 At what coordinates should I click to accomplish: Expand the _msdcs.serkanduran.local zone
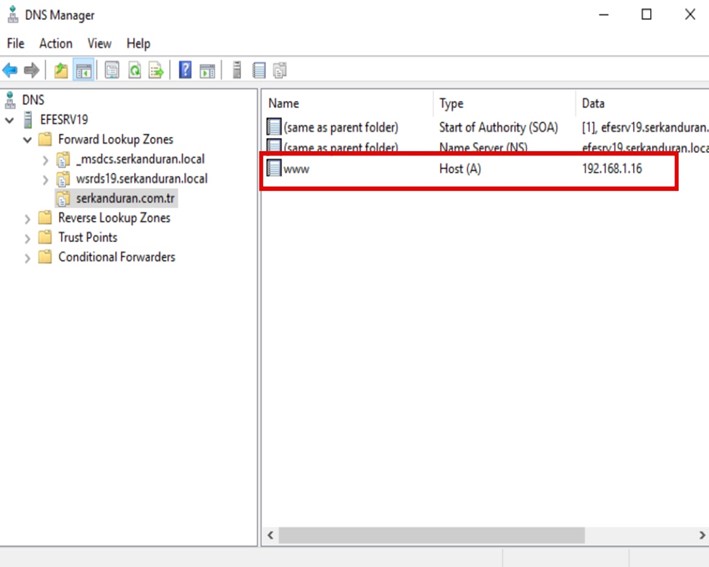click(x=46, y=160)
